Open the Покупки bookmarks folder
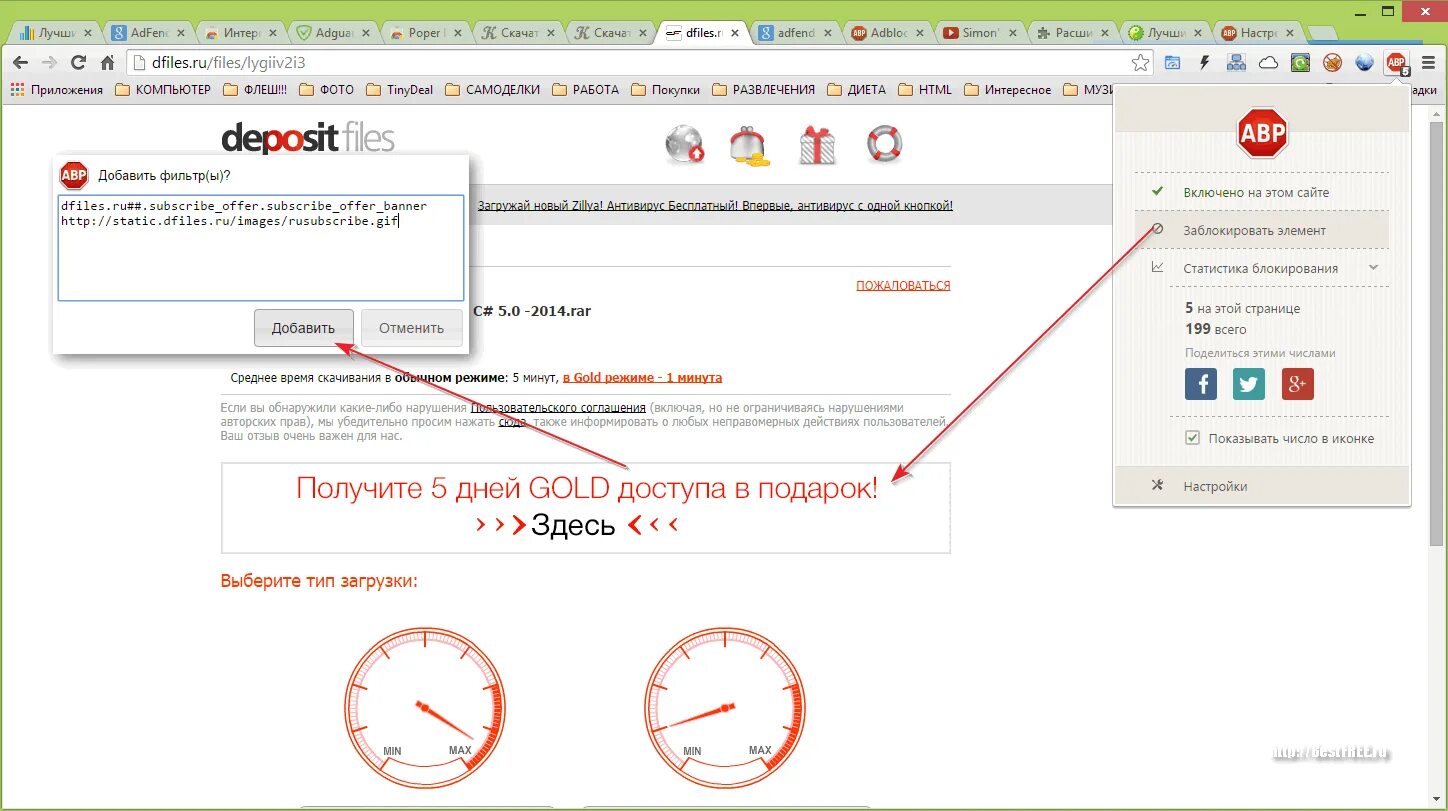The width and height of the screenshot is (1448, 811). [665, 90]
